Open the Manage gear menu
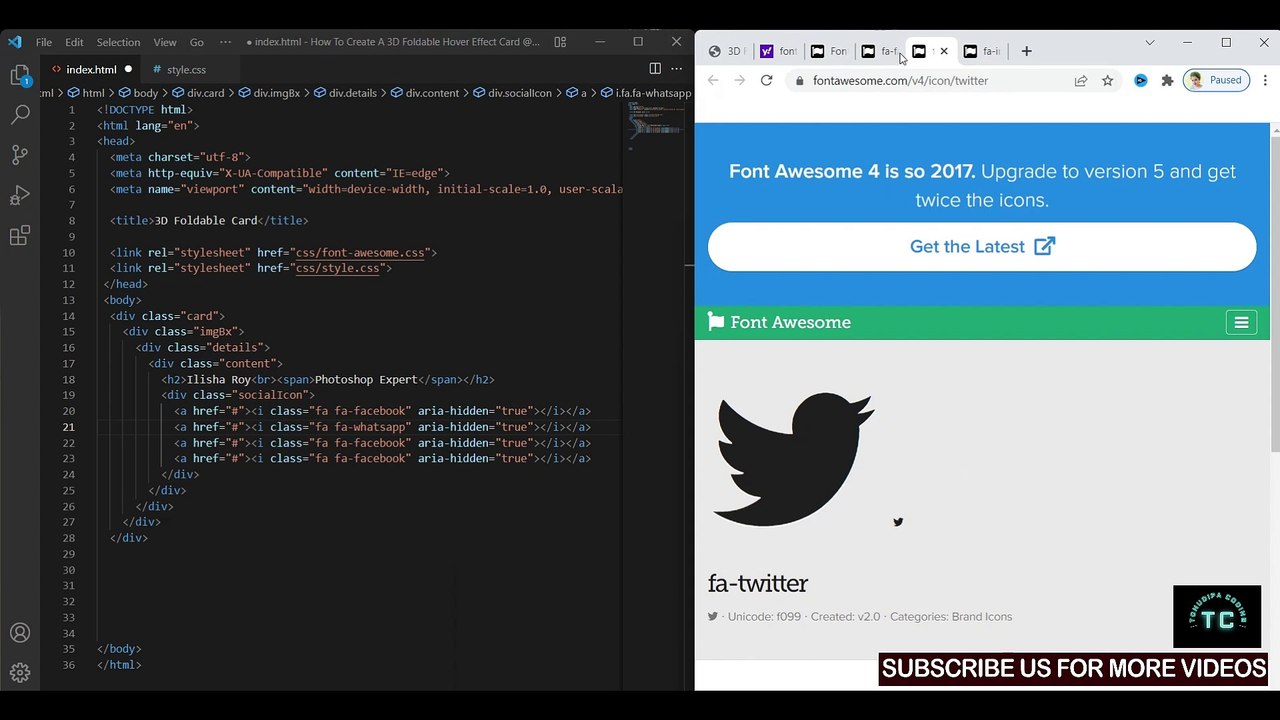The height and width of the screenshot is (720, 1280). 19,673
